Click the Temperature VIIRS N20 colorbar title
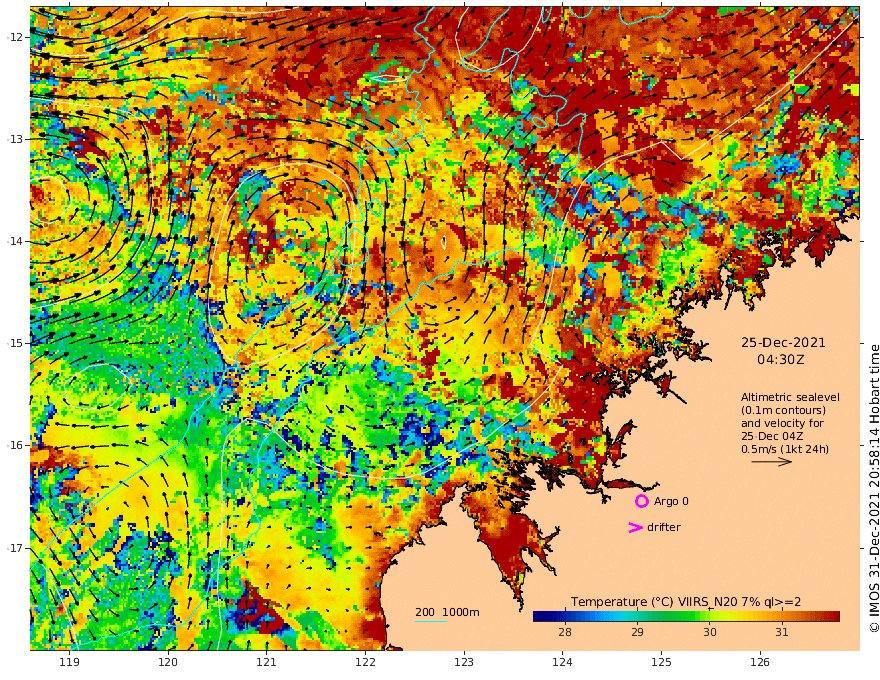Image resolution: width=880 pixels, height=680 pixels. click(686, 602)
